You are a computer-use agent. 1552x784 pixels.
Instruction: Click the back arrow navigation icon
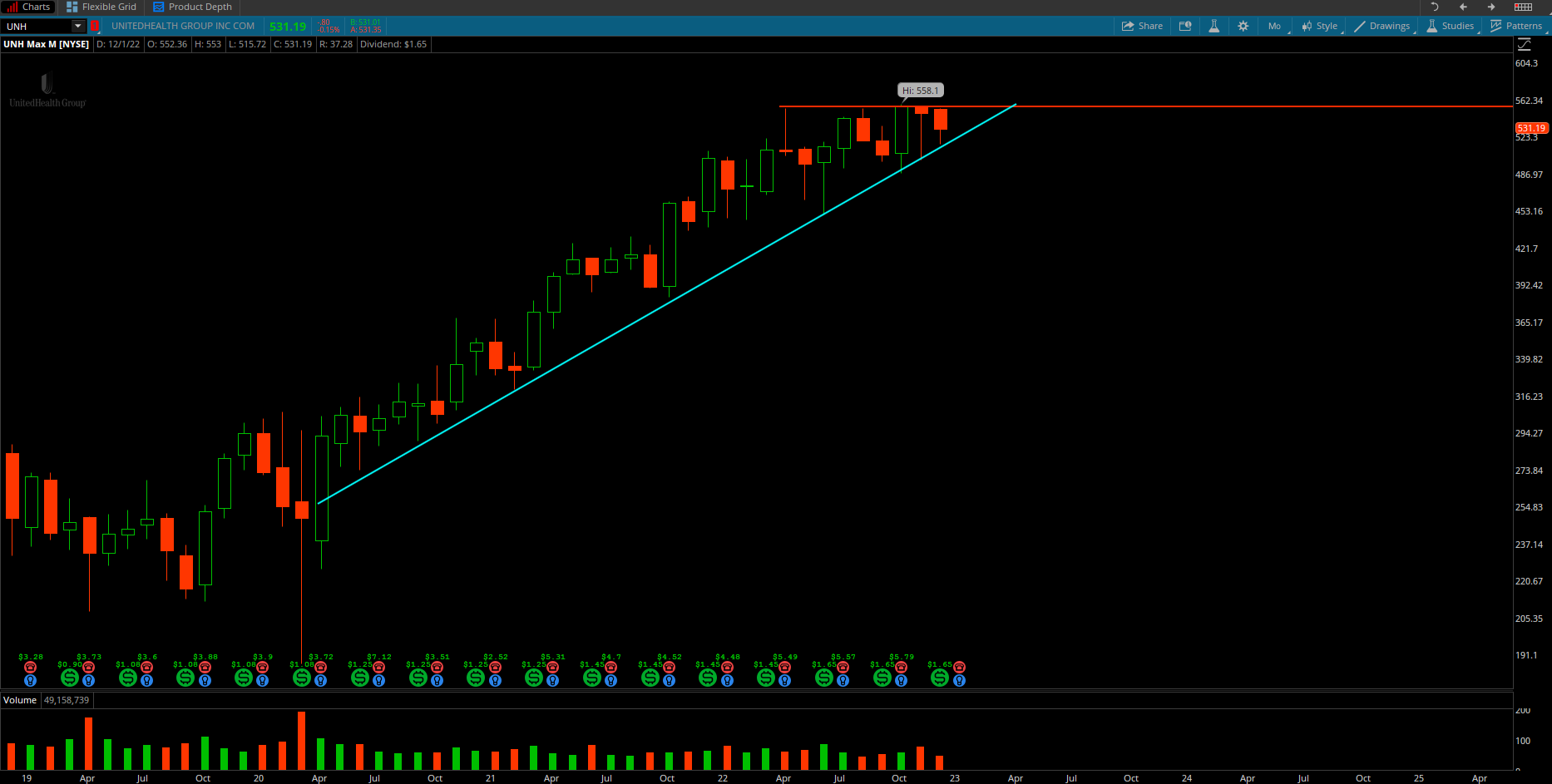click(x=1463, y=7)
